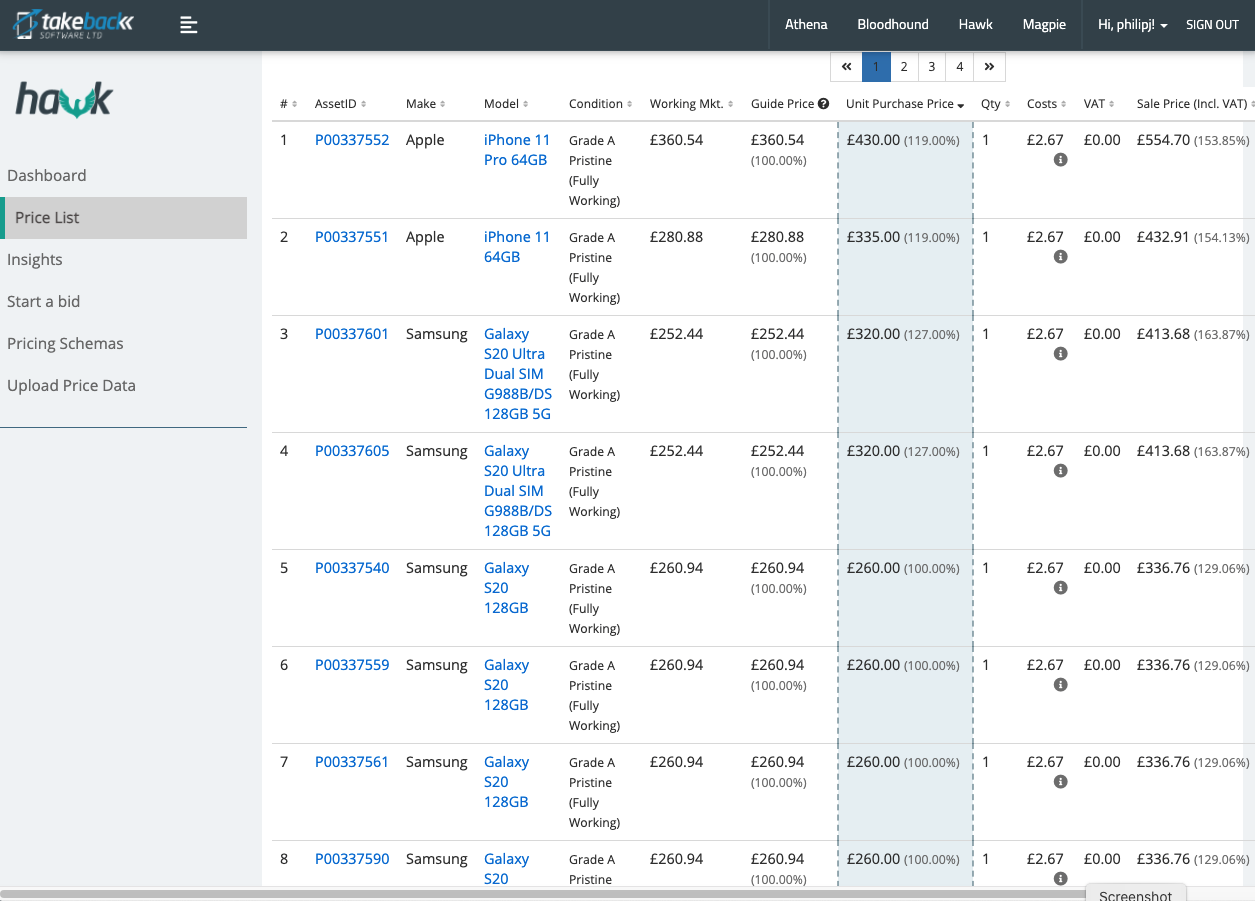Open asset link P00337552

coord(352,140)
